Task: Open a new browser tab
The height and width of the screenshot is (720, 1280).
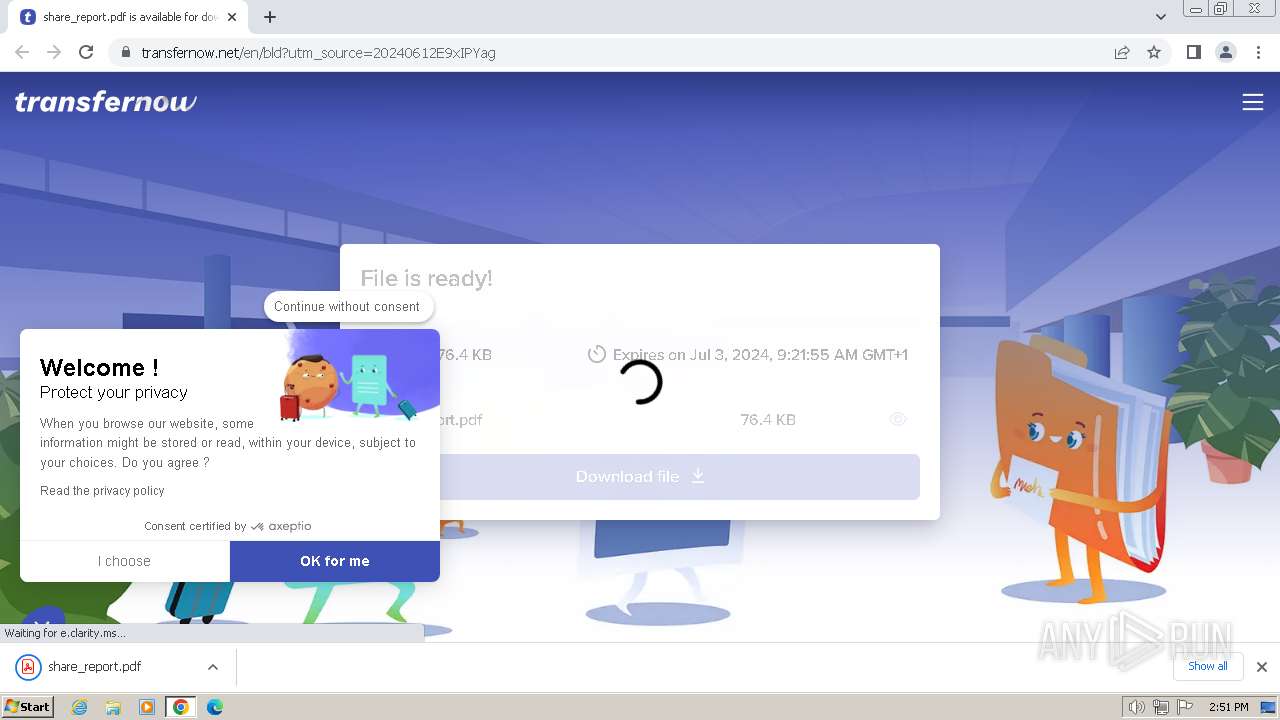Action: [270, 17]
